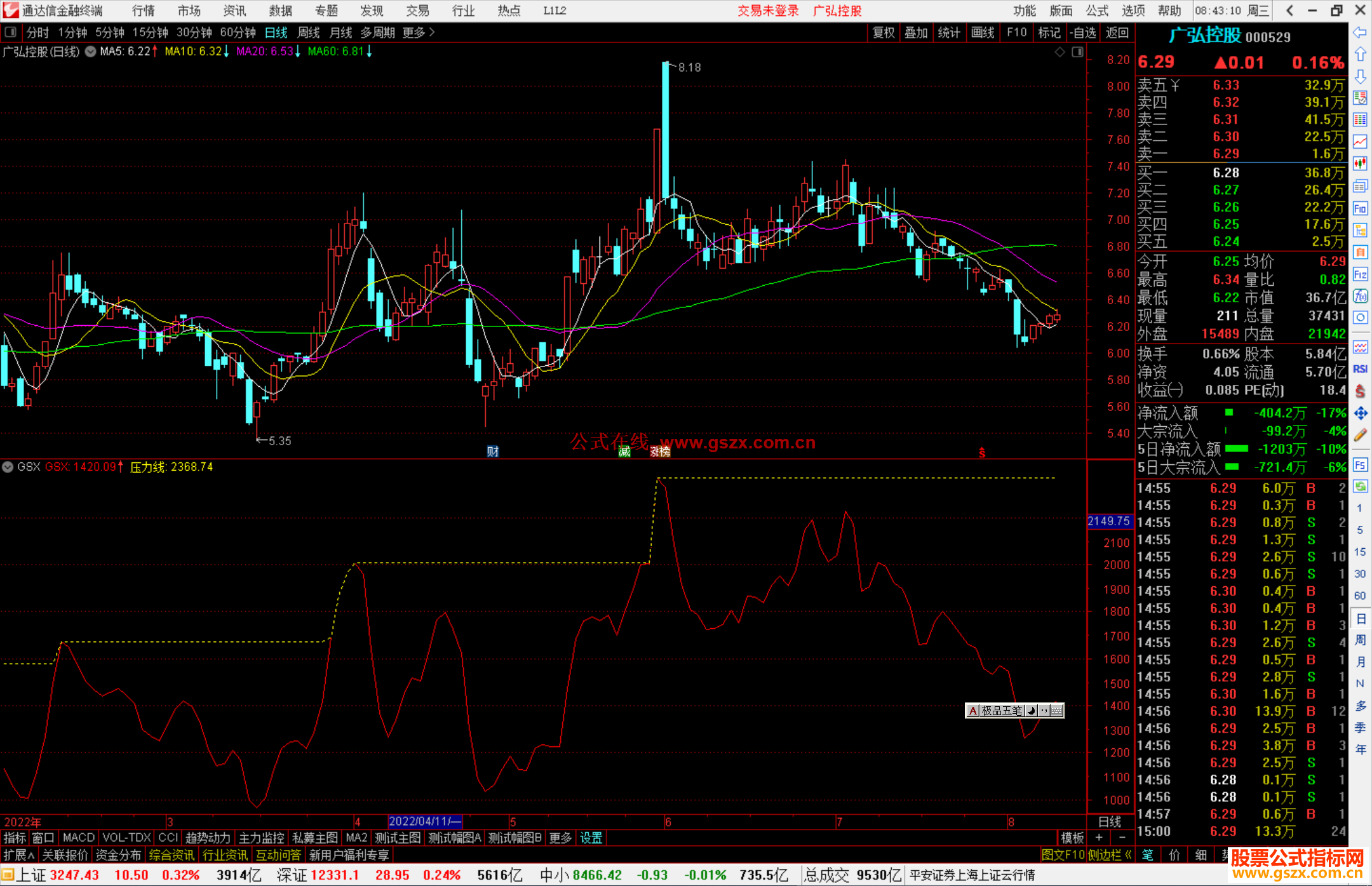The height and width of the screenshot is (886, 1372).
Task: Switch to the MACD indicator tab
Action: pyautogui.click(x=79, y=838)
